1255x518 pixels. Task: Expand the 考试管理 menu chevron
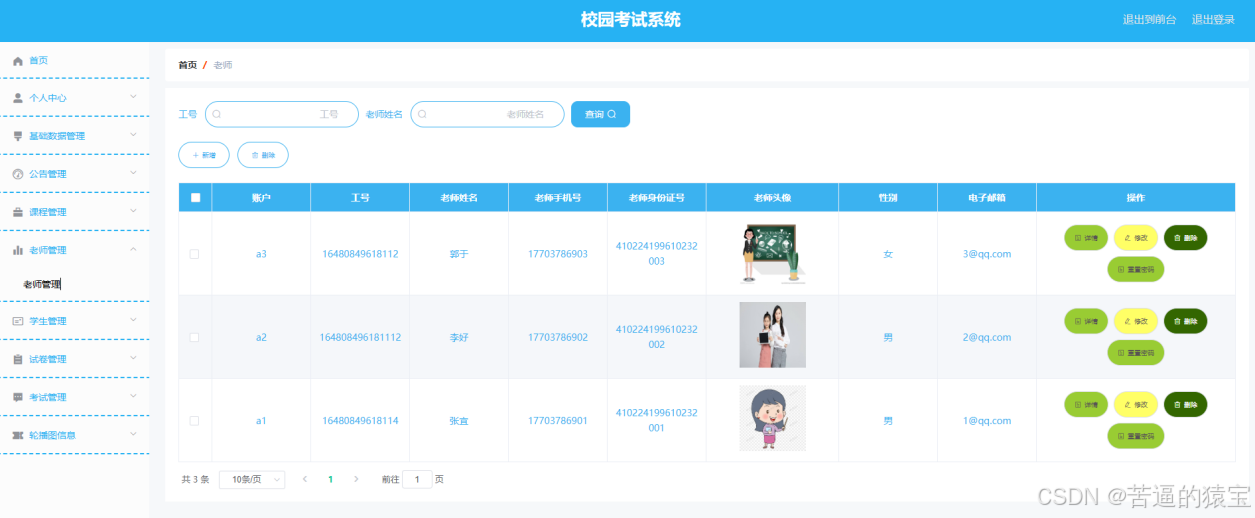coord(134,396)
